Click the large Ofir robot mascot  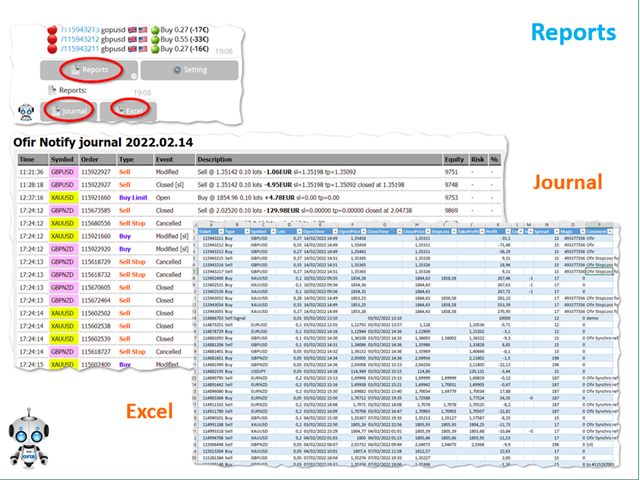click(x=29, y=438)
